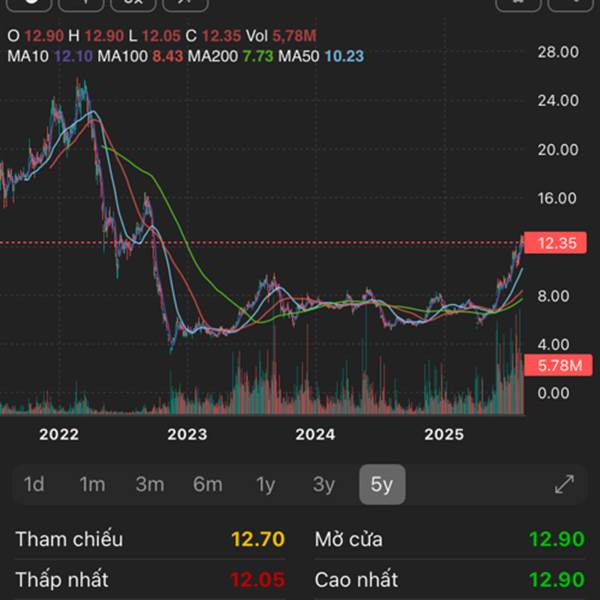Viewport: 600px width, 600px height.
Task: Tap the green 12.90 beside Mở cửa
Action: pyautogui.click(x=557, y=539)
